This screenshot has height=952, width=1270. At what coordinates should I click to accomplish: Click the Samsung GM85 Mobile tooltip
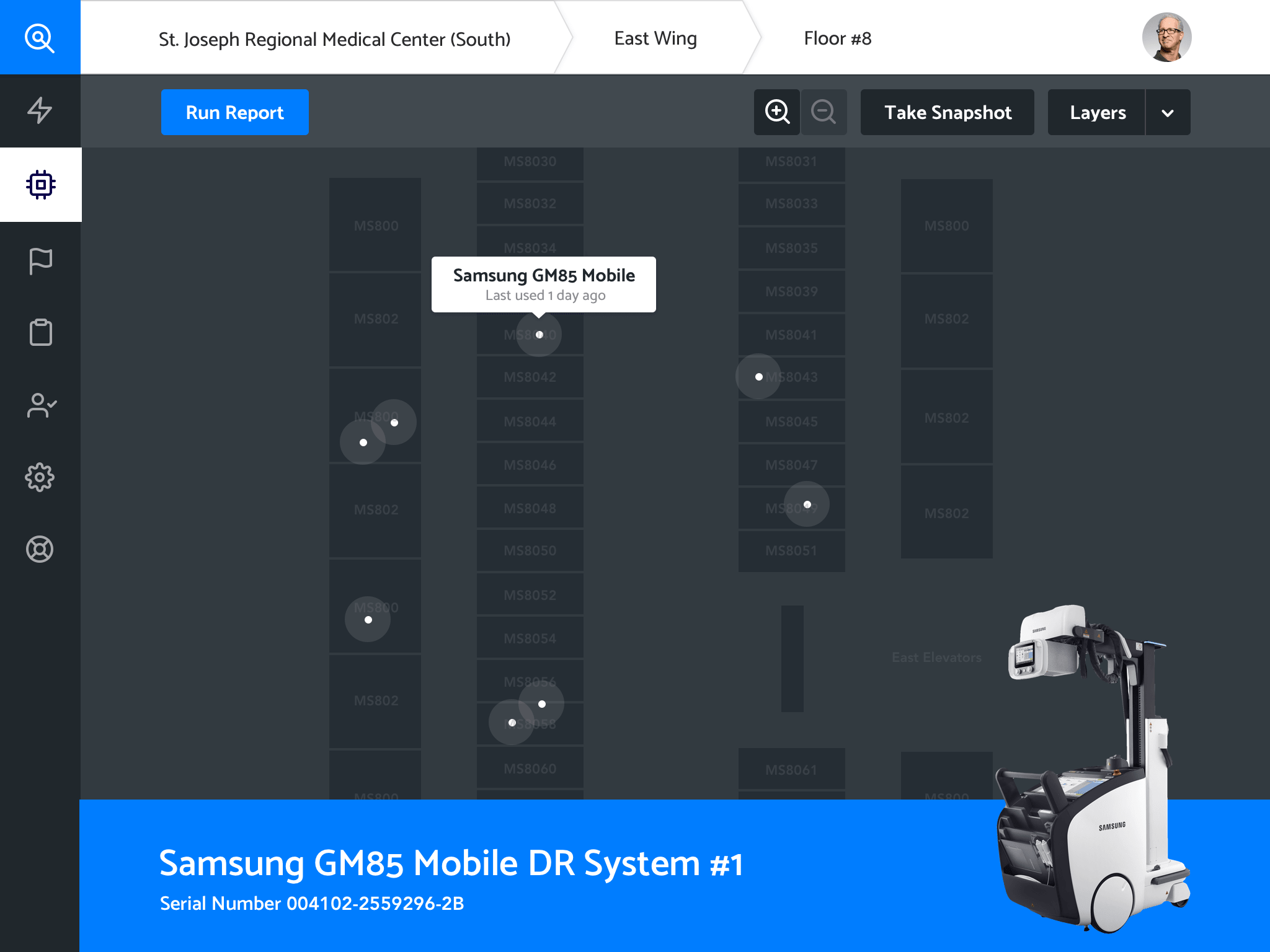543,284
